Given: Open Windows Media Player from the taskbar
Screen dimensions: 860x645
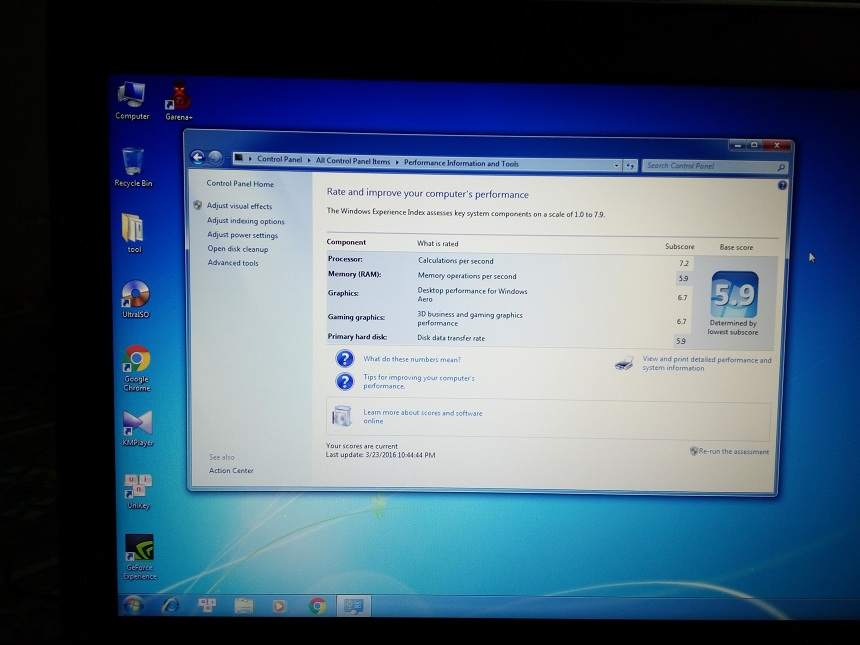Looking at the screenshot, I should (279, 606).
